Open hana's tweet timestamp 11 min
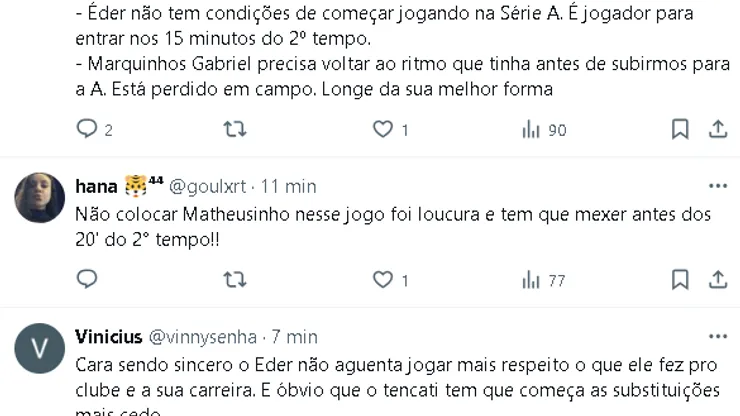Screen dimensions: 740x416 click(288, 186)
